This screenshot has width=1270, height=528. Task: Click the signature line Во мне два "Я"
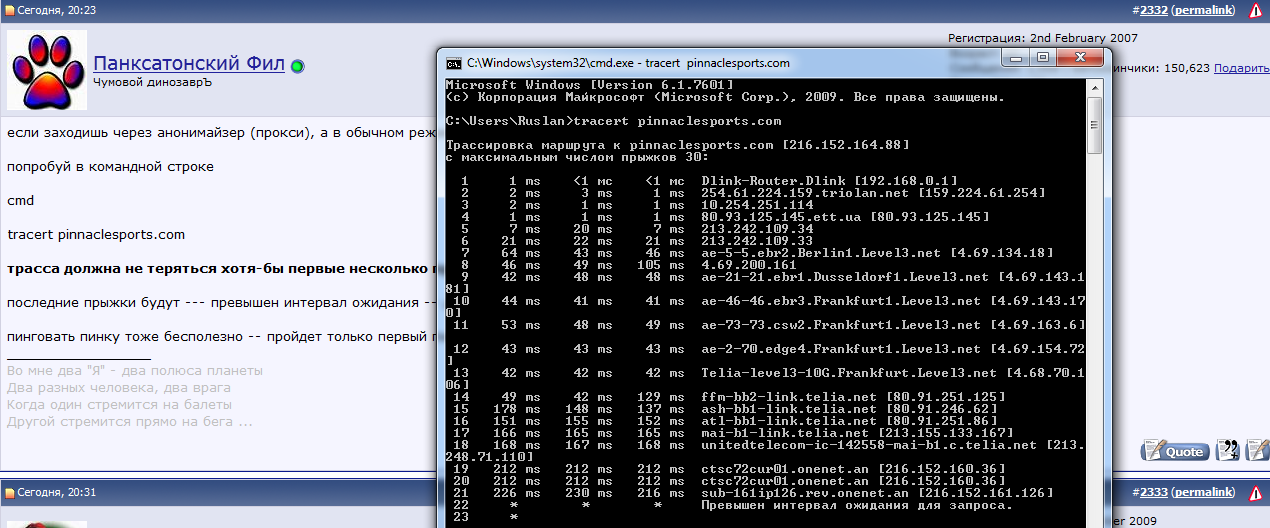pos(134,370)
